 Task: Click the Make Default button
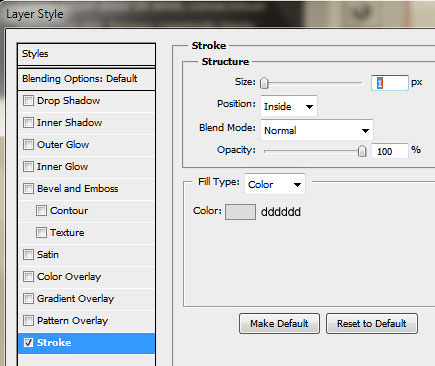coord(279,323)
